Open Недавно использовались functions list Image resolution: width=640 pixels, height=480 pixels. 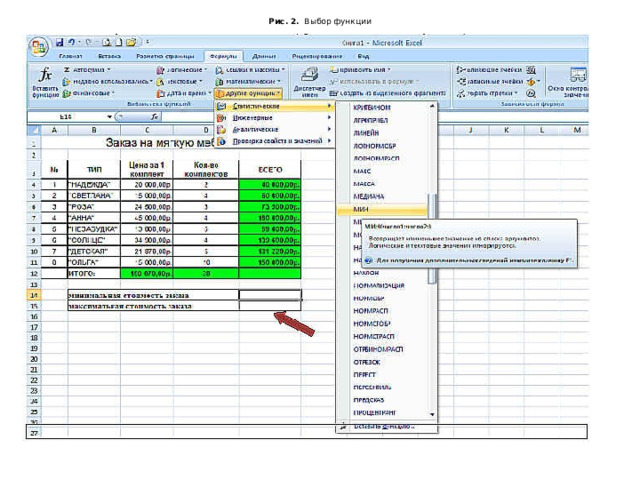[x=108, y=82]
